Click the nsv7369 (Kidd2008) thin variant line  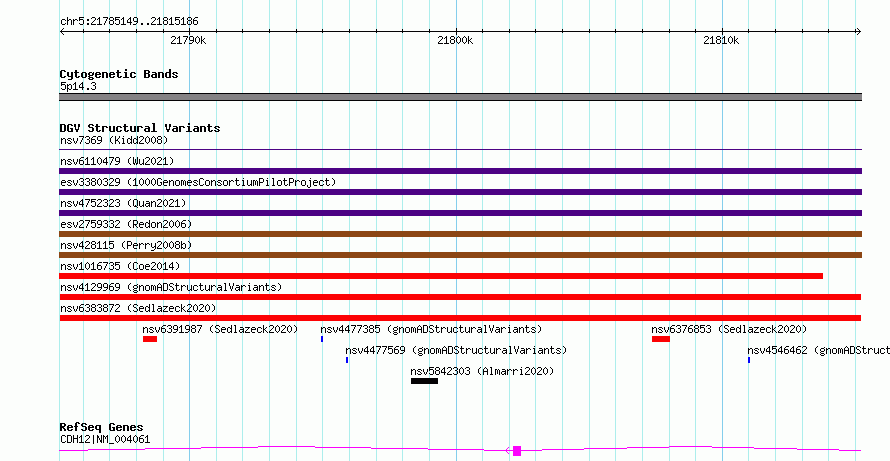460,149
